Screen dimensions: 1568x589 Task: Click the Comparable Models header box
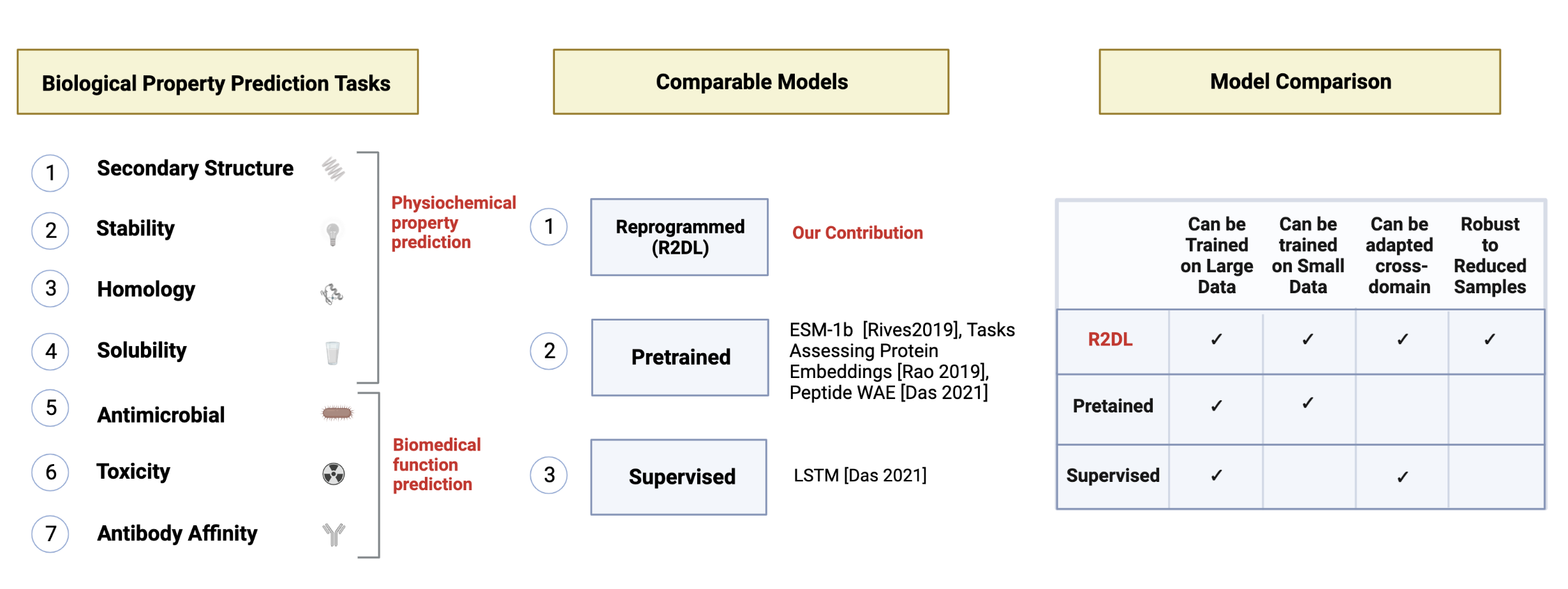(751, 82)
